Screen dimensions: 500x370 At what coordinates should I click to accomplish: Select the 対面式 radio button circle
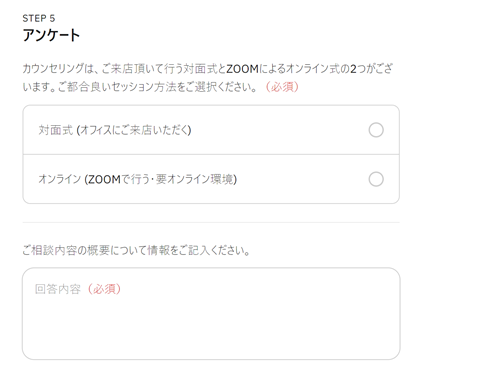click(376, 130)
